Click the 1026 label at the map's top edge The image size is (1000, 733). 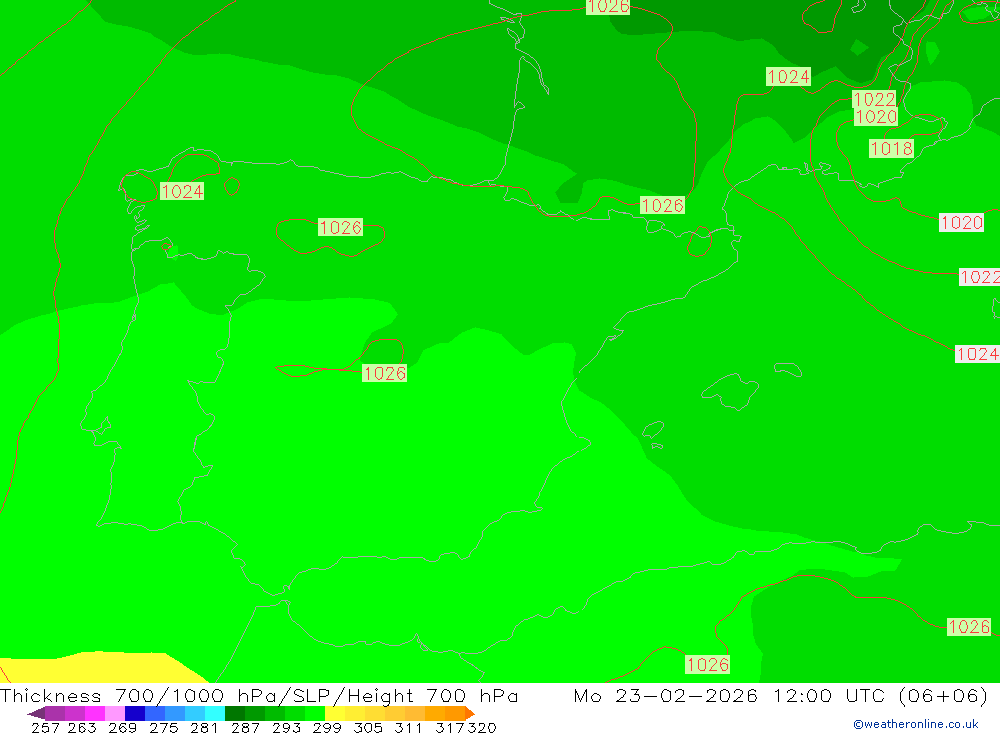coord(608,7)
